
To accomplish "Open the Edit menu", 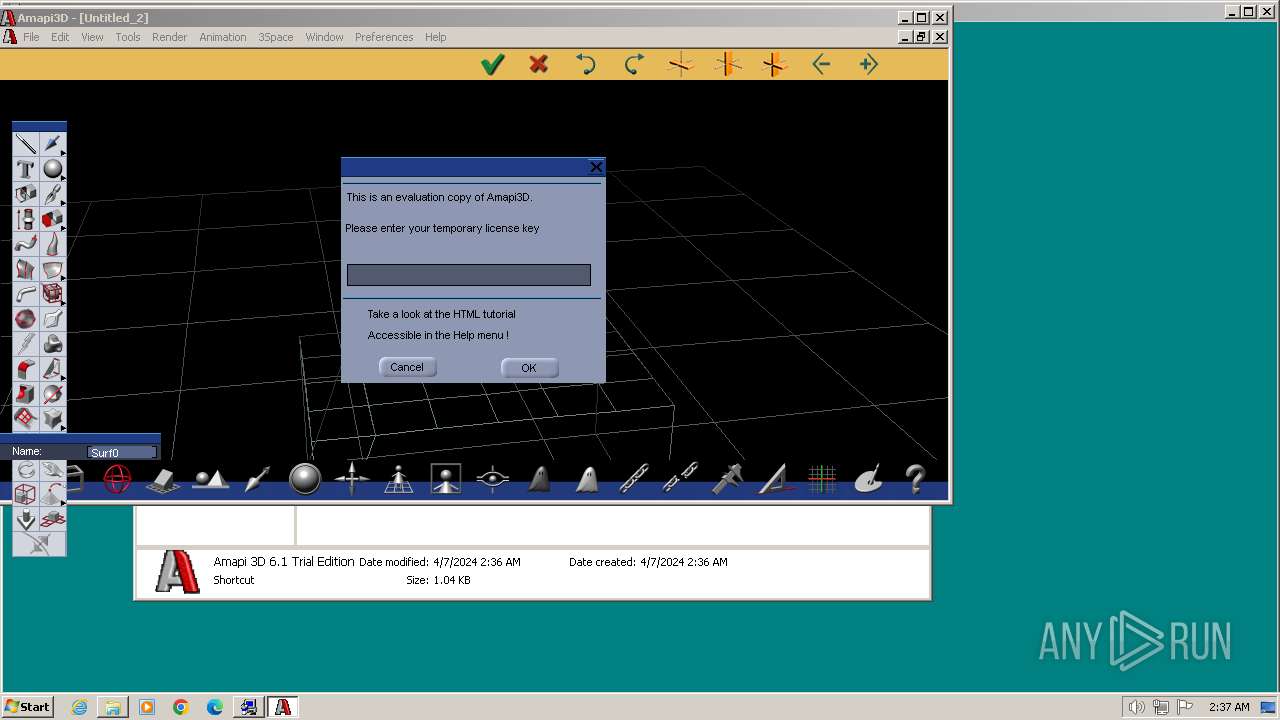I will pos(60,37).
